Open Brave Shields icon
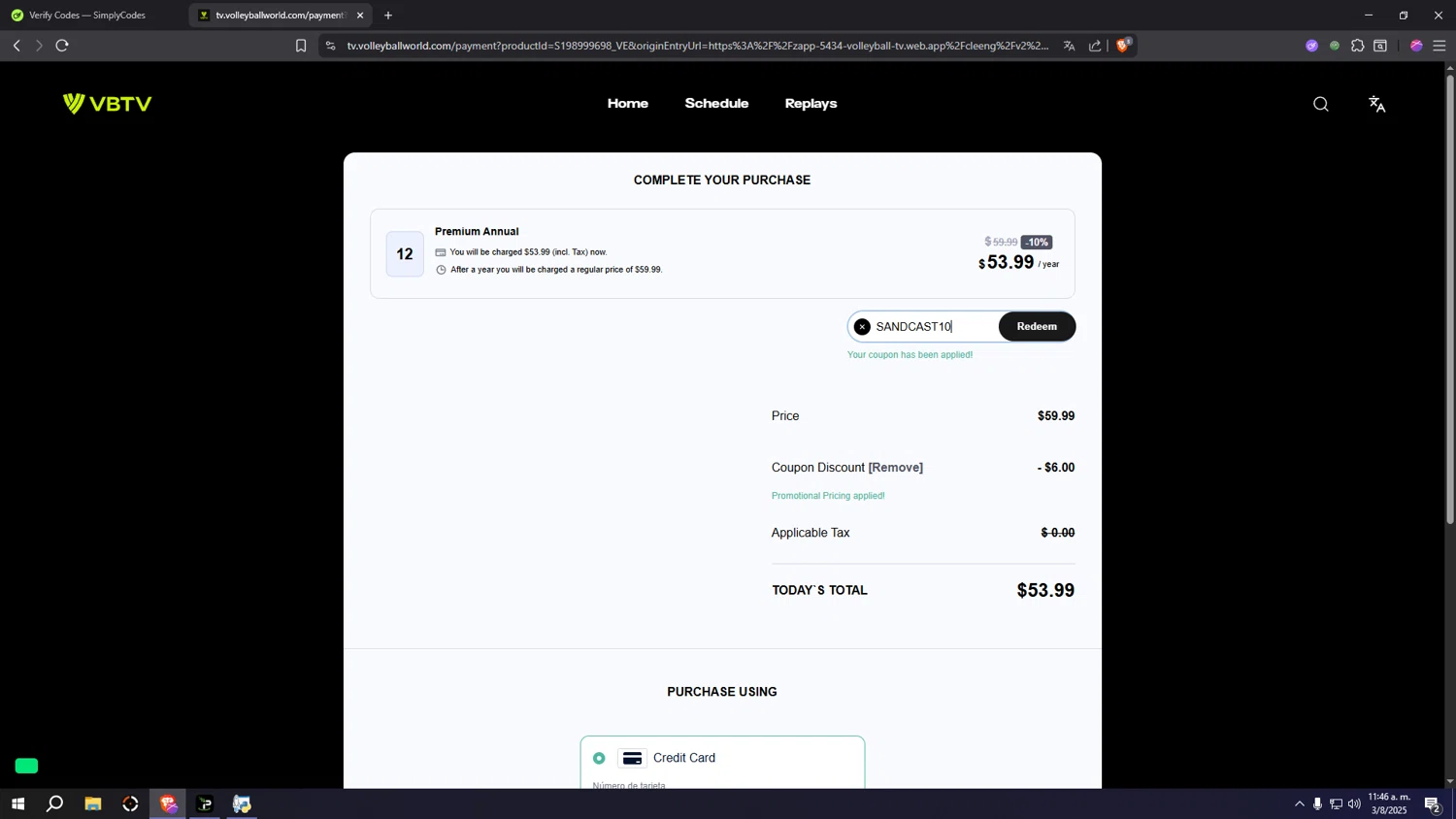 pyautogui.click(x=1123, y=45)
